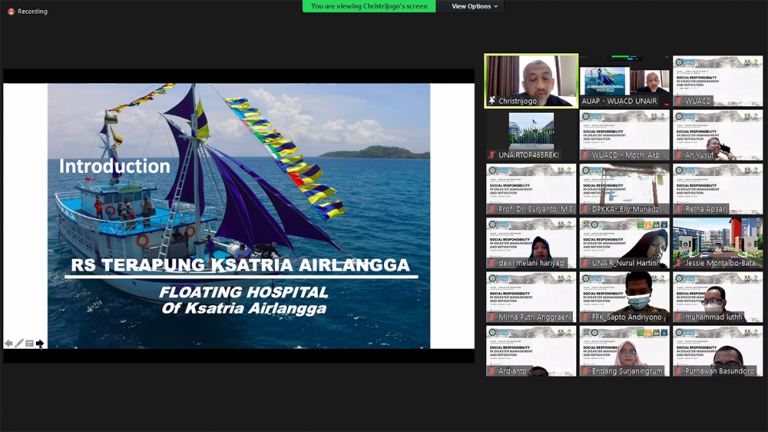Click the red Recording indicator icon
Image resolution: width=768 pixels, height=432 pixels.
[11, 12]
